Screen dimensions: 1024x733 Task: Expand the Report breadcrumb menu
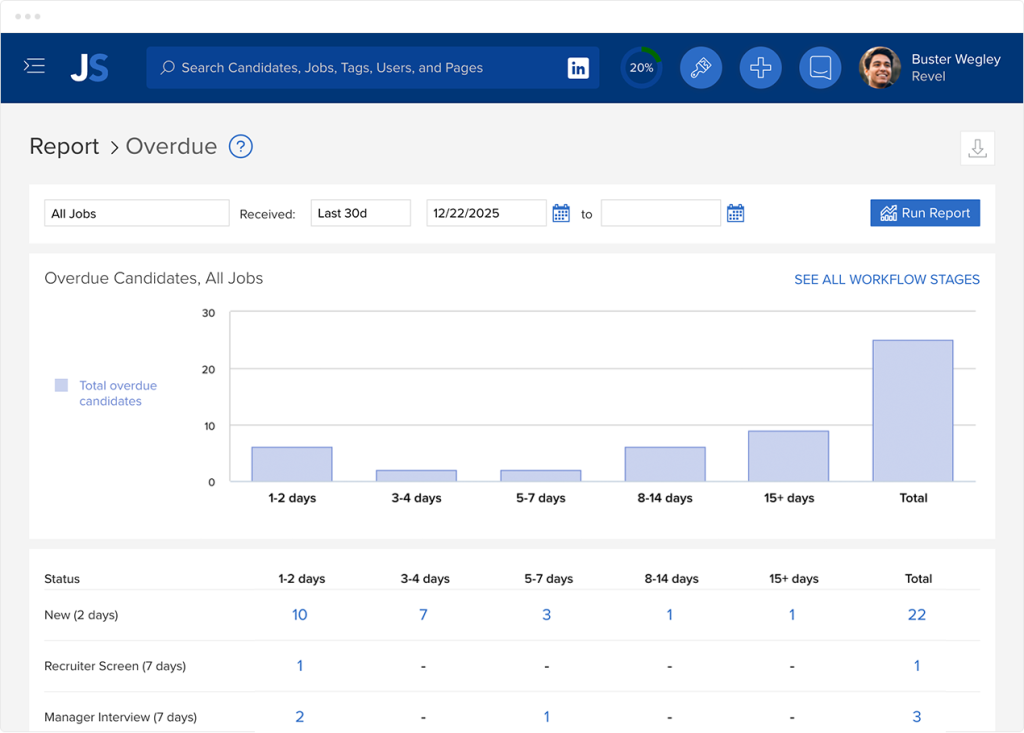point(64,146)
